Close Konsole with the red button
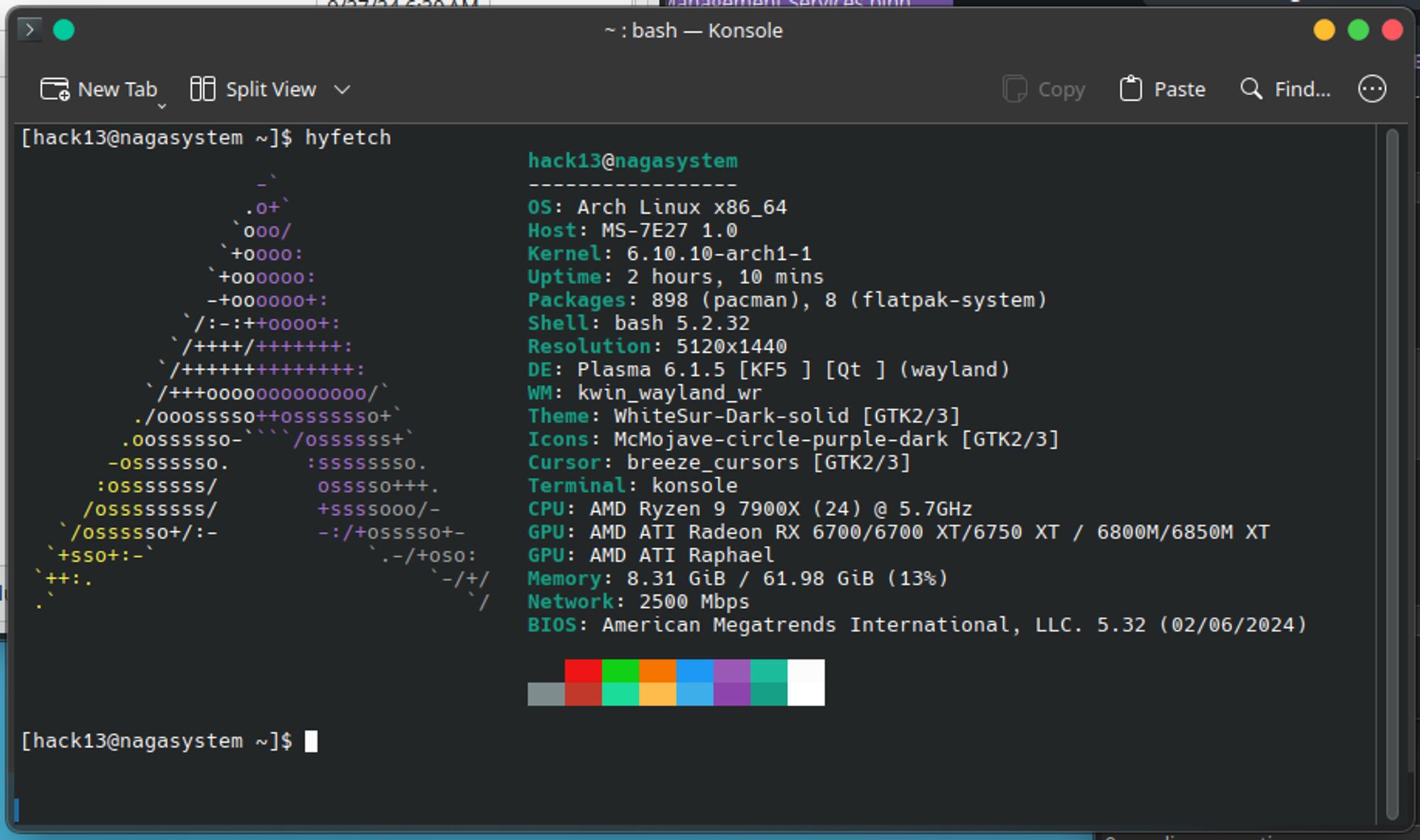 click(1392, 30)
